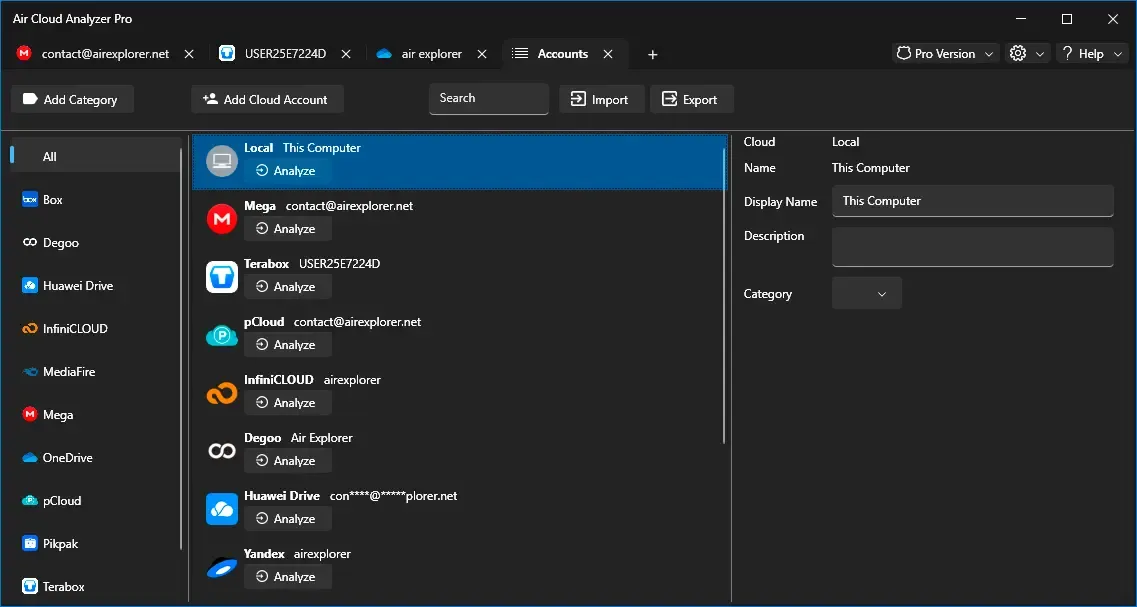Image resolution: width=1137 pixels, height=607 pixels.
Task: Click the category sidebar scrollbar
Action: 181,351
